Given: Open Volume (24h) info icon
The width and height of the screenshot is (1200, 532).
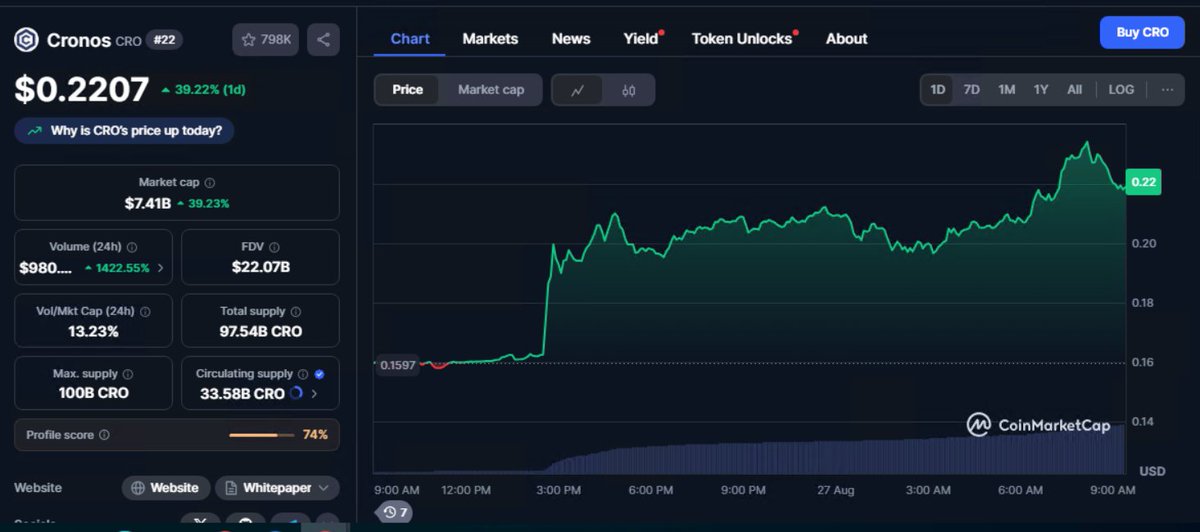Looking at the screenshot, I should point(132,247).
